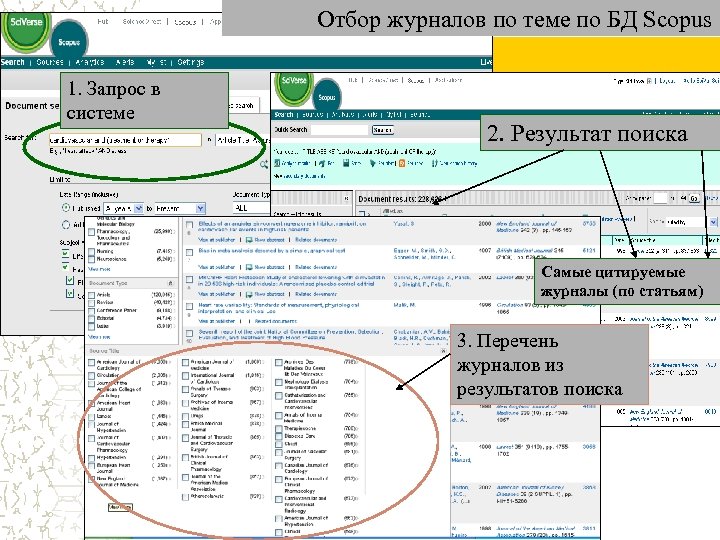Click the Show abstract icon for the first result
720x540 pixels.
point(249,240)
